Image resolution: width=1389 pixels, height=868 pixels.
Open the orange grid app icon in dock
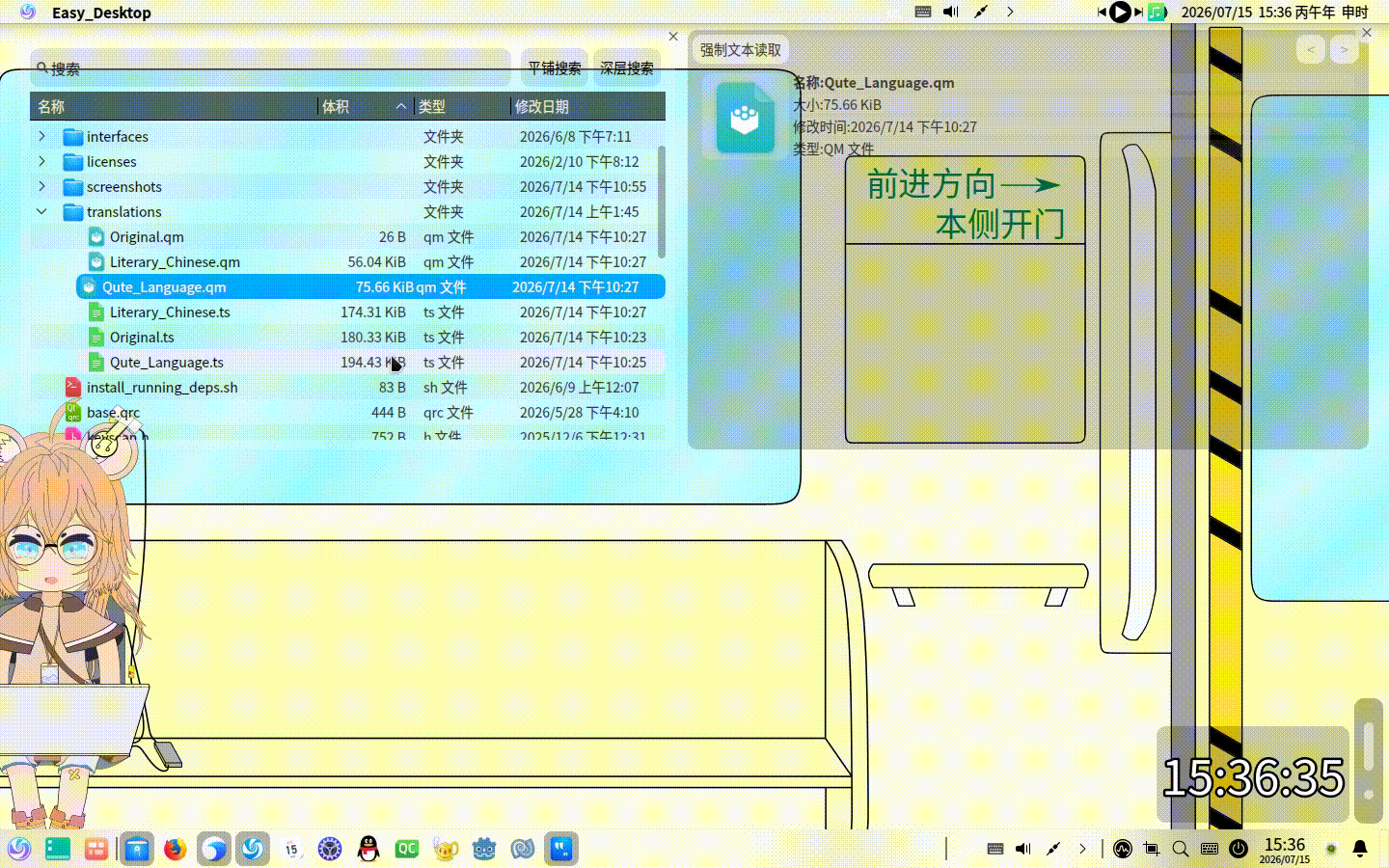96,849
